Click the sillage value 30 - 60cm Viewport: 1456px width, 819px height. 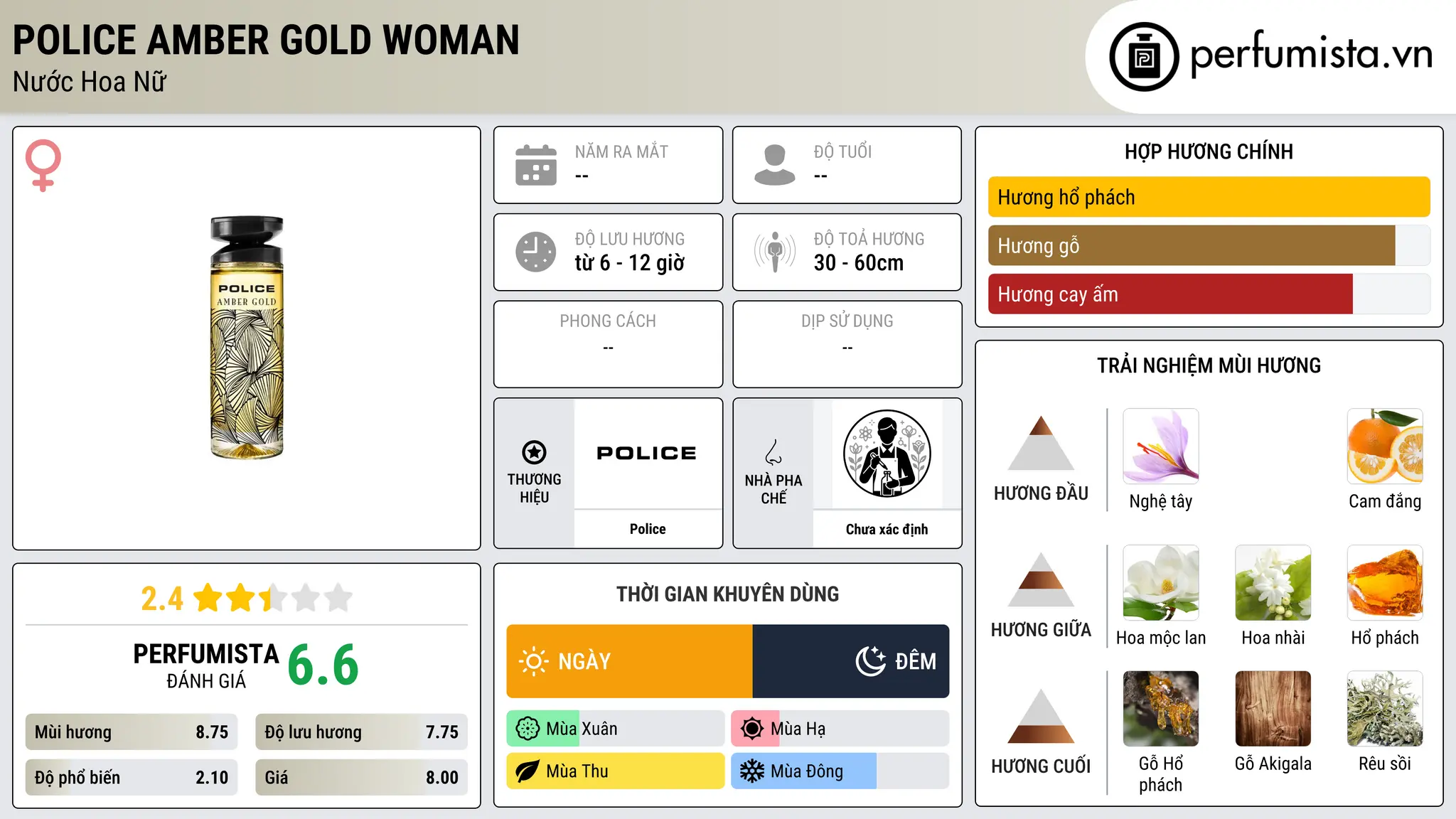[x=859, y=263]
